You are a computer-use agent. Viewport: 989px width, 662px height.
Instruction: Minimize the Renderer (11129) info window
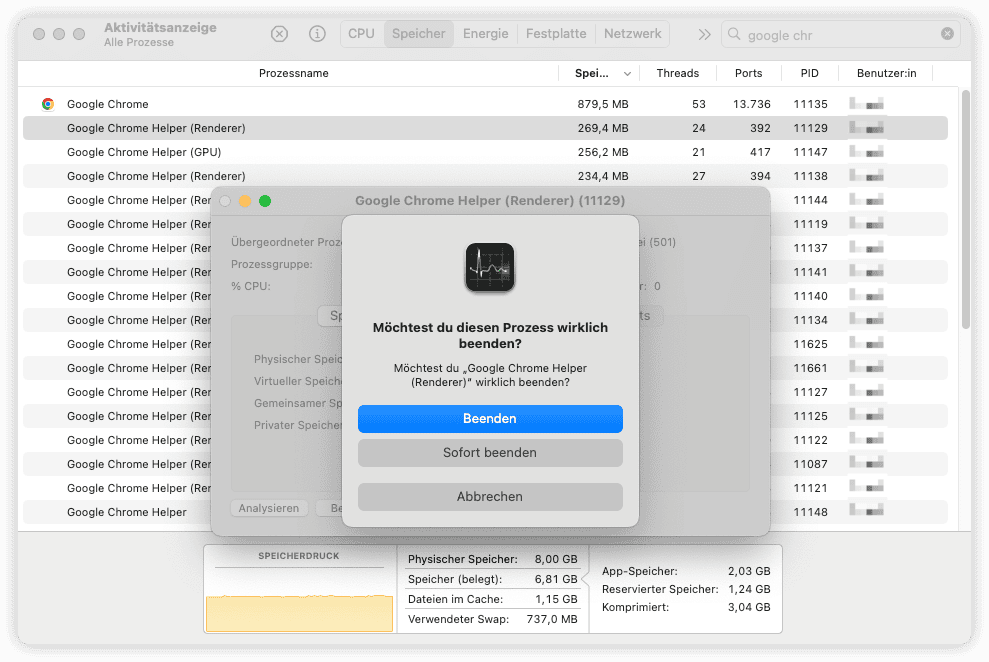(245, 201)
